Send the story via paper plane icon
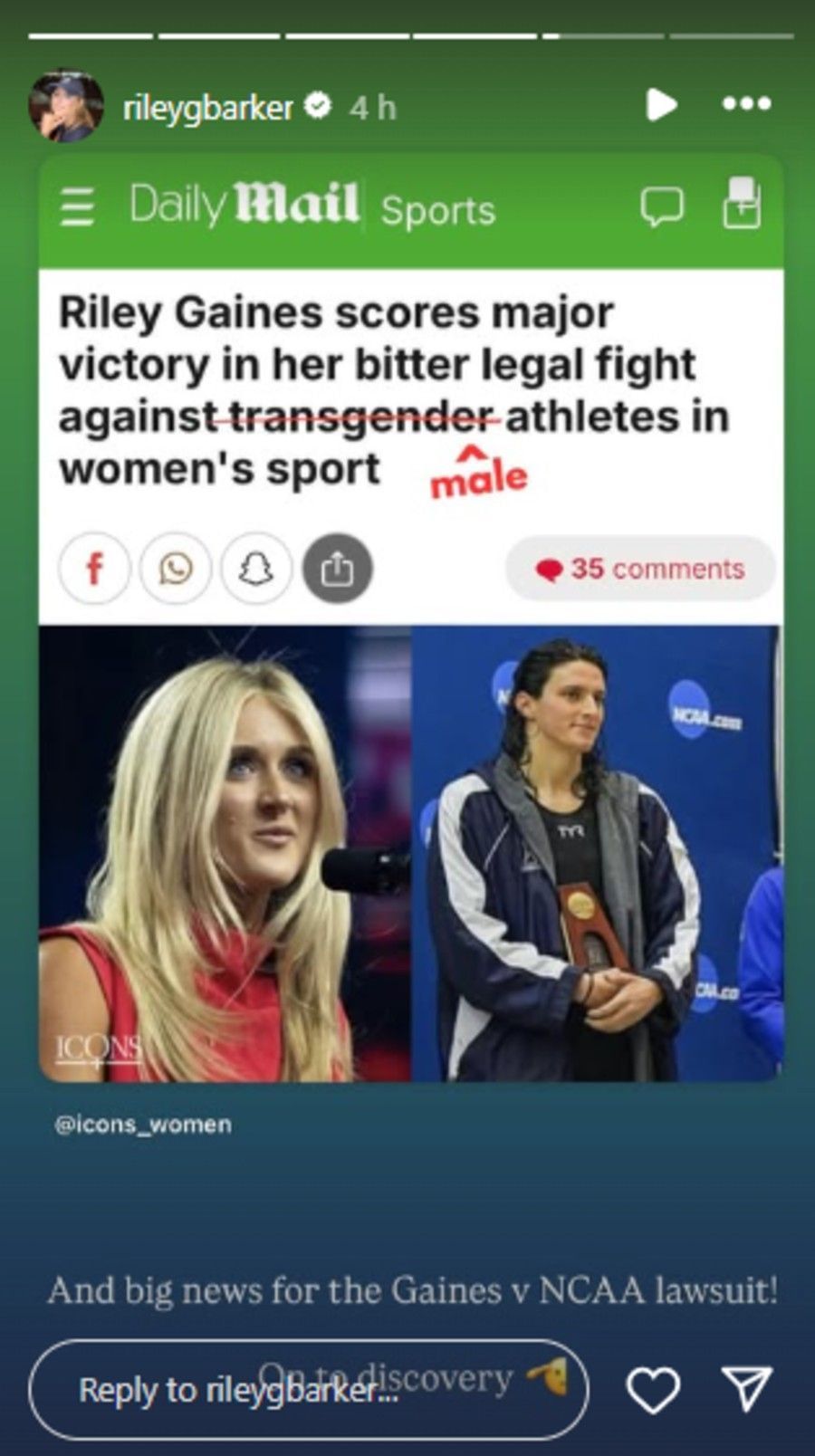 point(746,1389)
